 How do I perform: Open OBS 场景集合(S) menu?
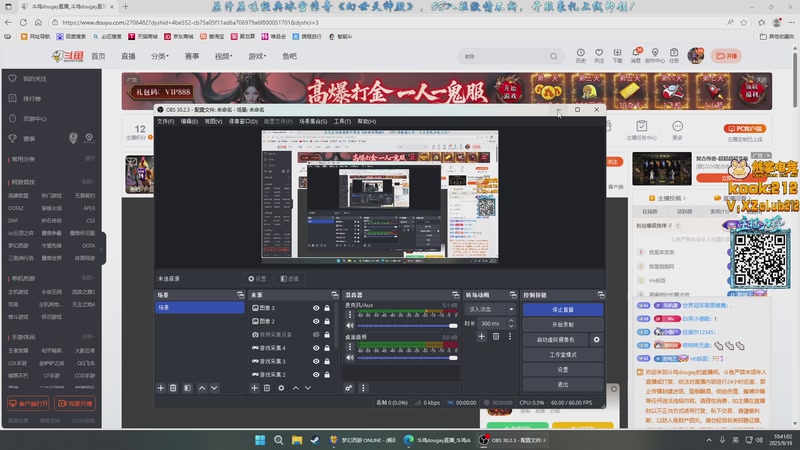[313, 121]
